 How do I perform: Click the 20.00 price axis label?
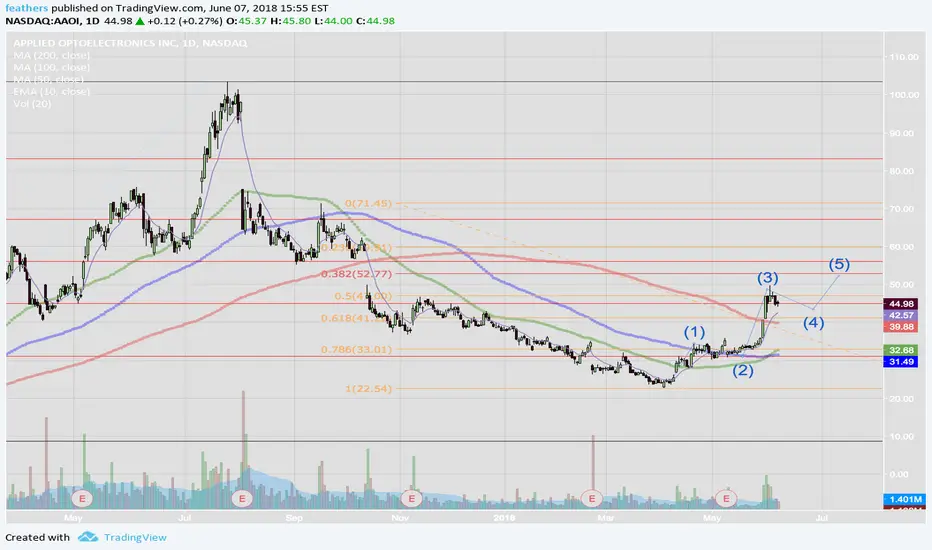pos(902,399)
